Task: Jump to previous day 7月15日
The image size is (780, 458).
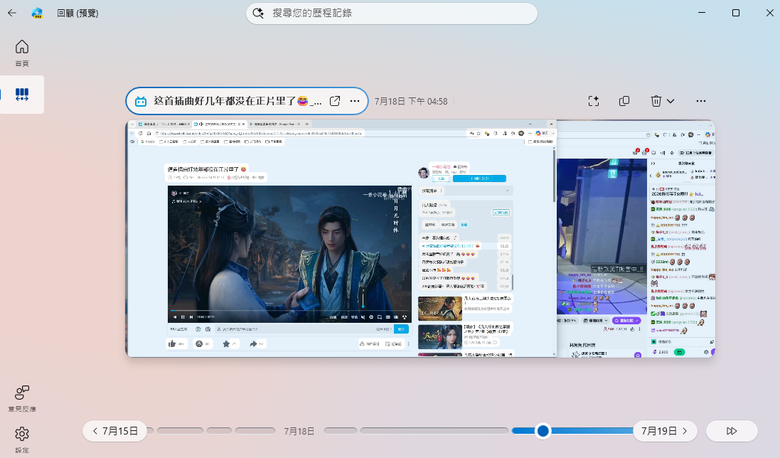Action: (115, 431)
